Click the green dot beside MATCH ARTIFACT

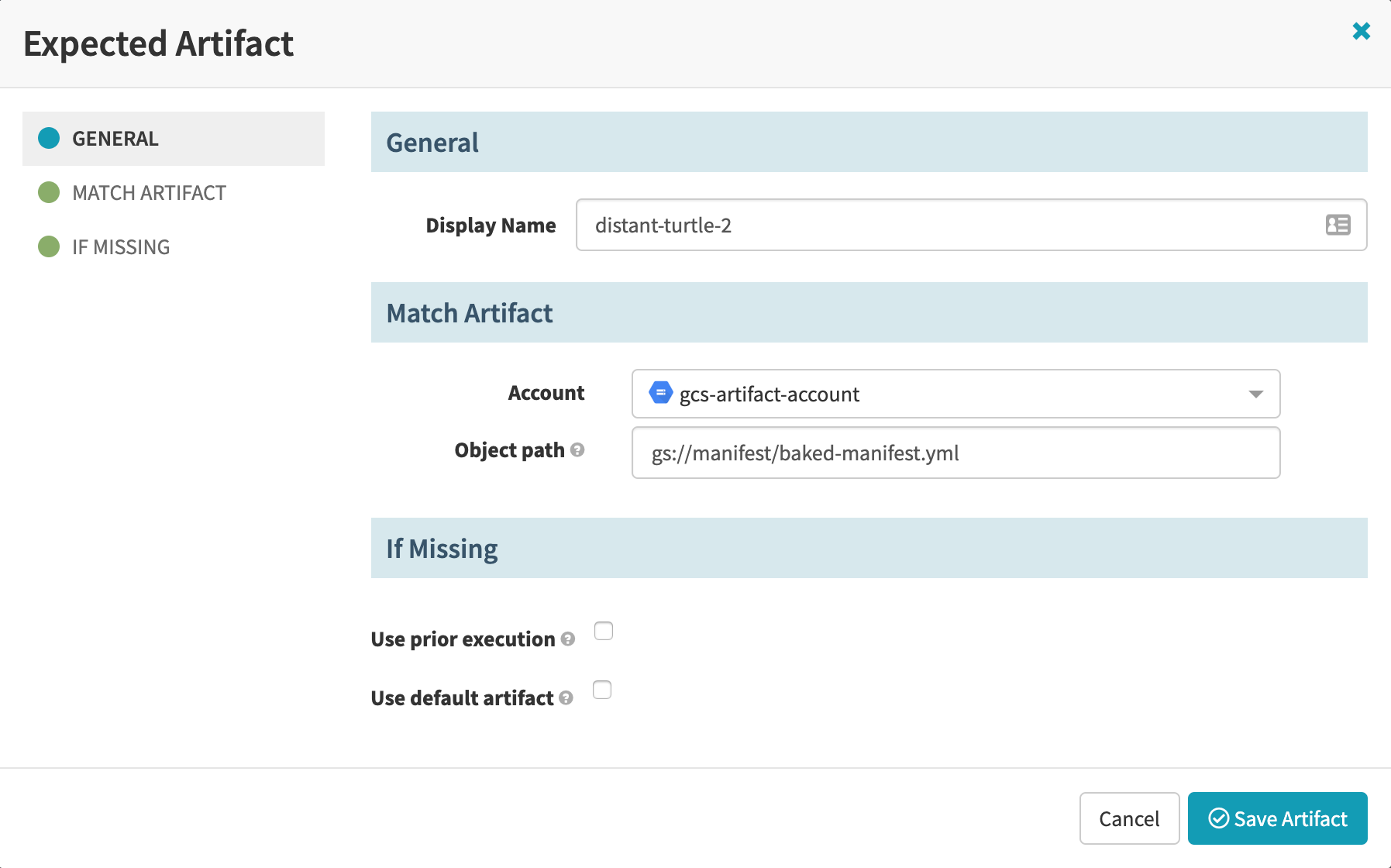(x=49, y=192)
